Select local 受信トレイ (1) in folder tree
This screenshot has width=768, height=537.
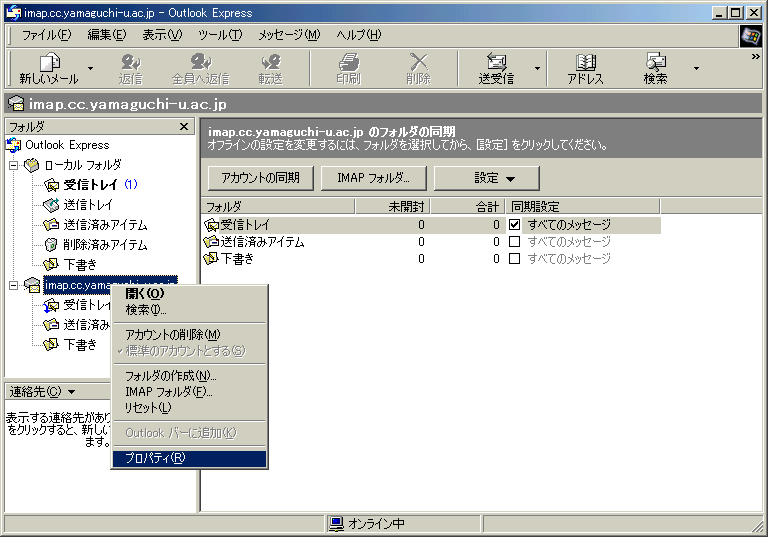[x=91, y=185]
